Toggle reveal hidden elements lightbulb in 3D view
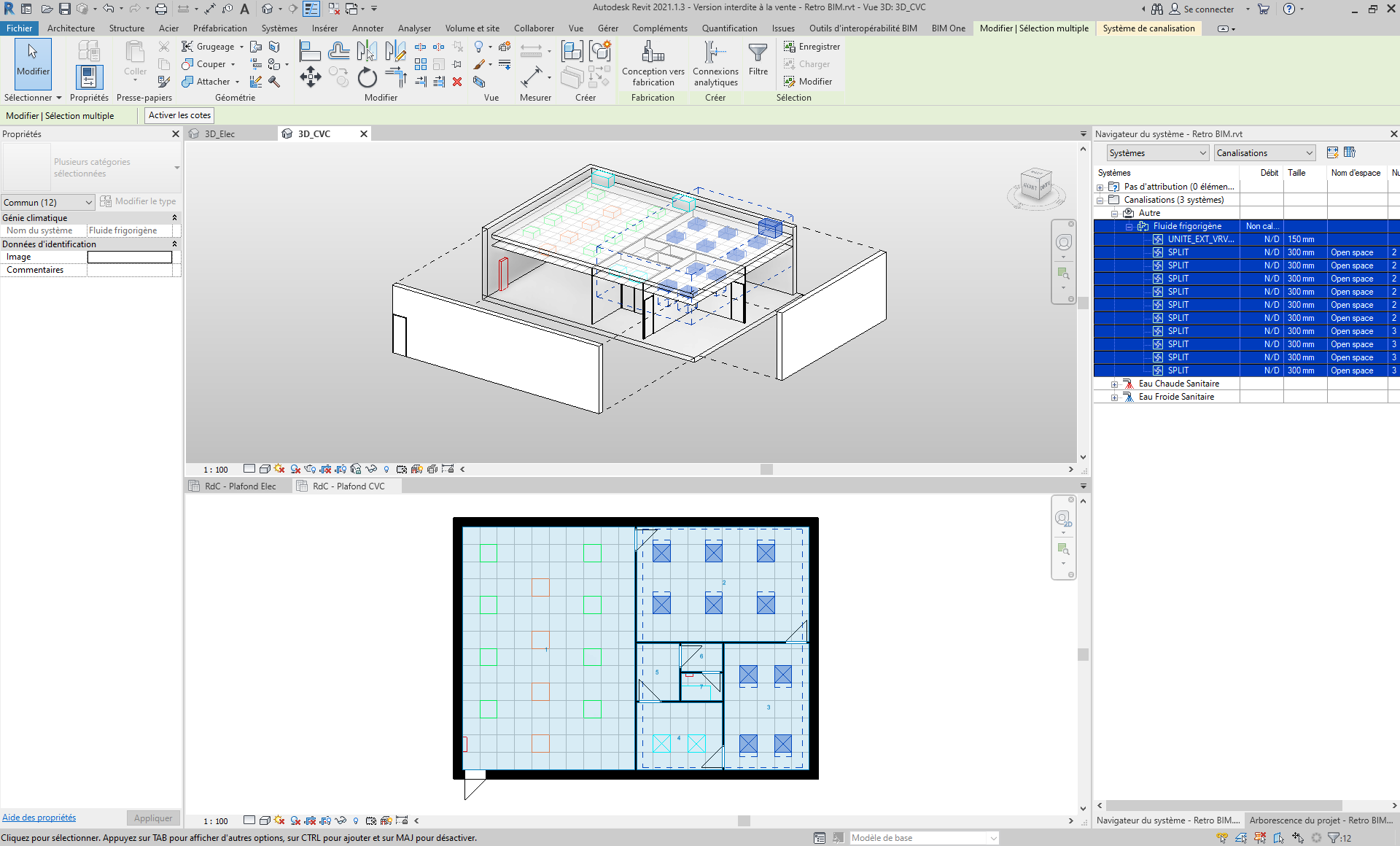The image size is (1400, 846). coord(386,469)
